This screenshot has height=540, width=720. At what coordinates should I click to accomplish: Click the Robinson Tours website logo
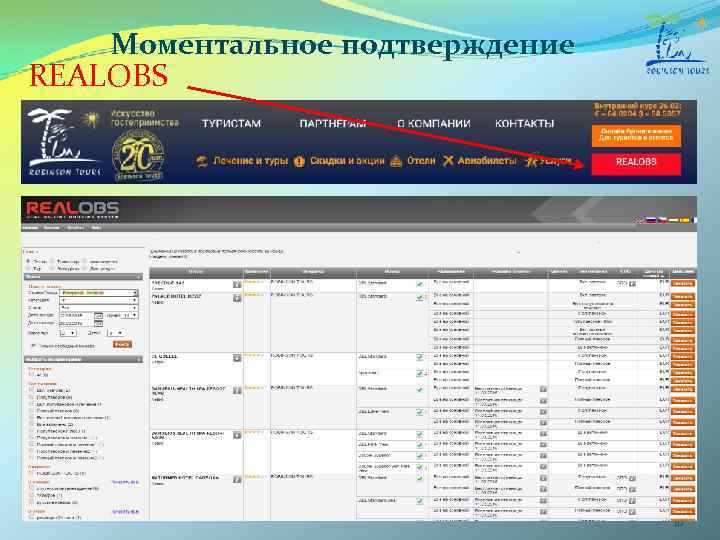[63, 142]
